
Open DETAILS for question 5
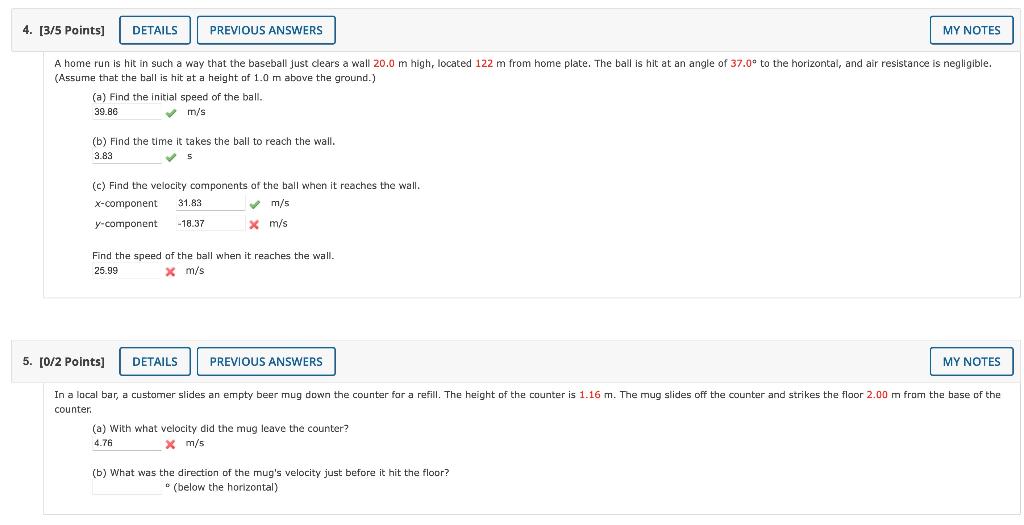(x=155, y=362)
